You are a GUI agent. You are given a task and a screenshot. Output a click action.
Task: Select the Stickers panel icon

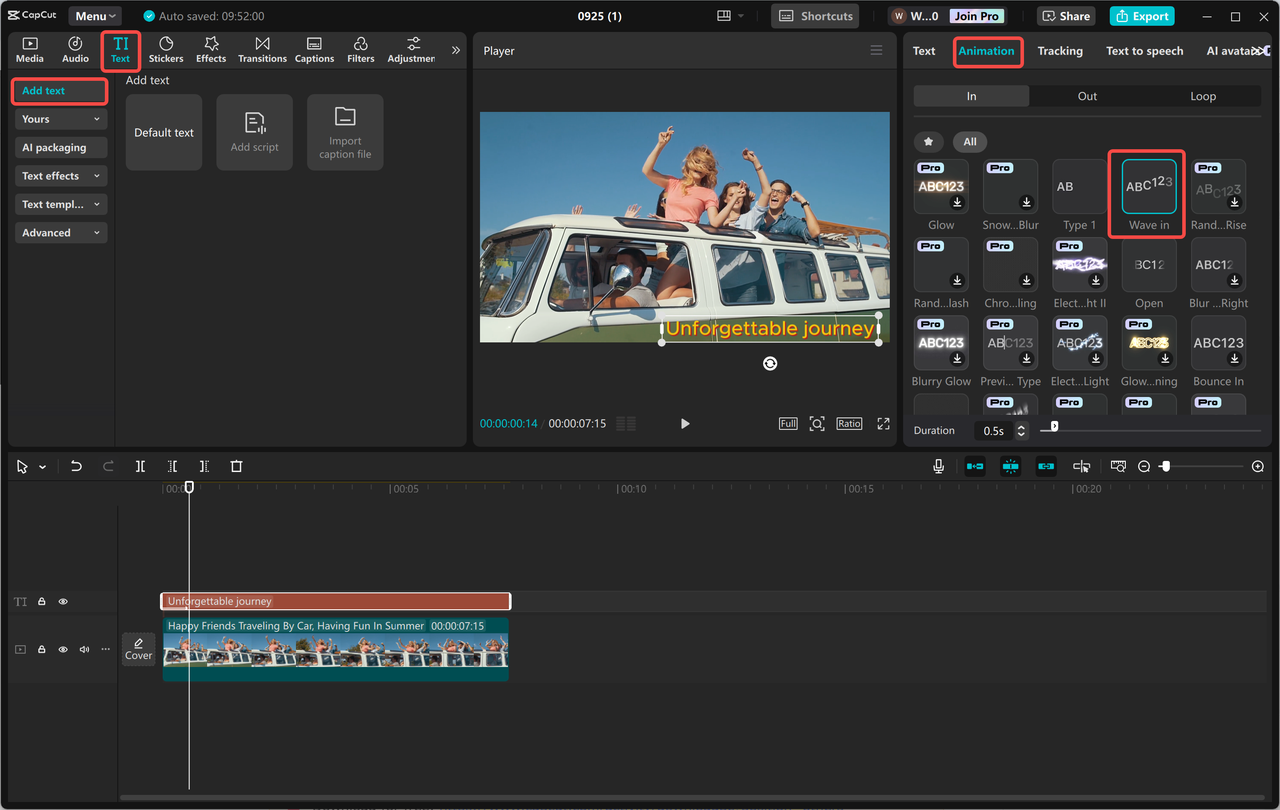(x=165, y=50)
